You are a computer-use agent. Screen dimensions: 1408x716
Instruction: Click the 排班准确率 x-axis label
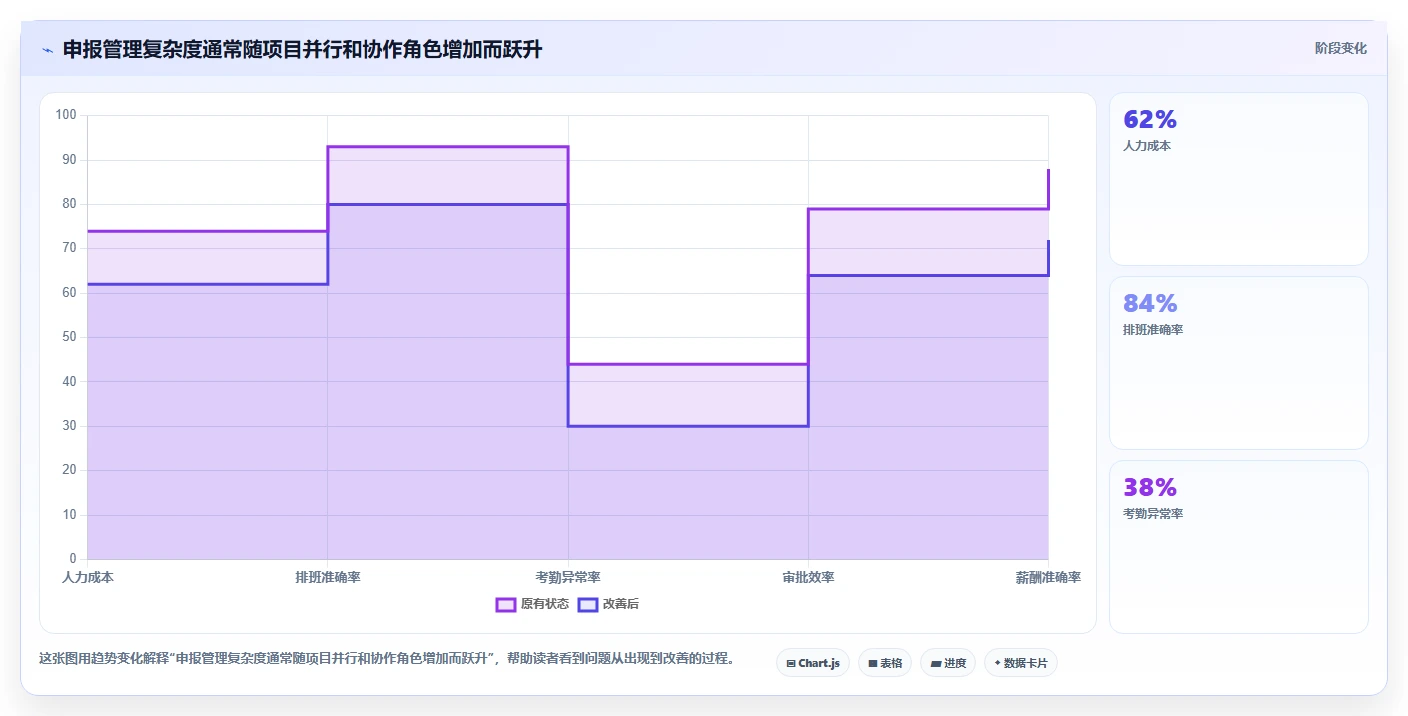click(328, 578)
